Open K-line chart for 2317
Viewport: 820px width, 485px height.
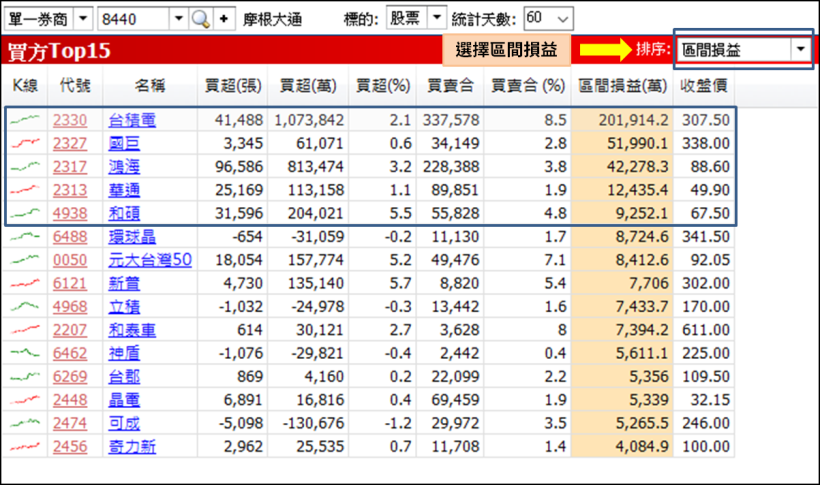(25, 166)
